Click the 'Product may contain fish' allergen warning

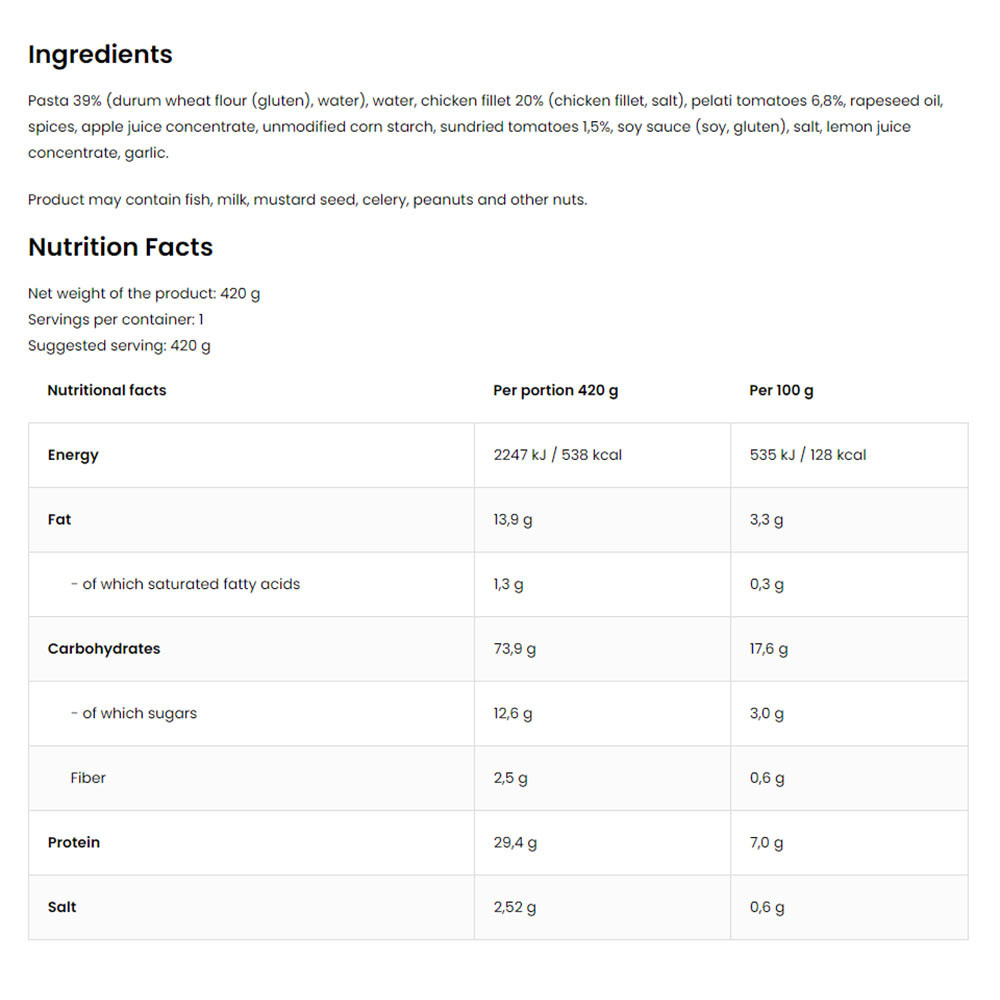coord(307,200)
